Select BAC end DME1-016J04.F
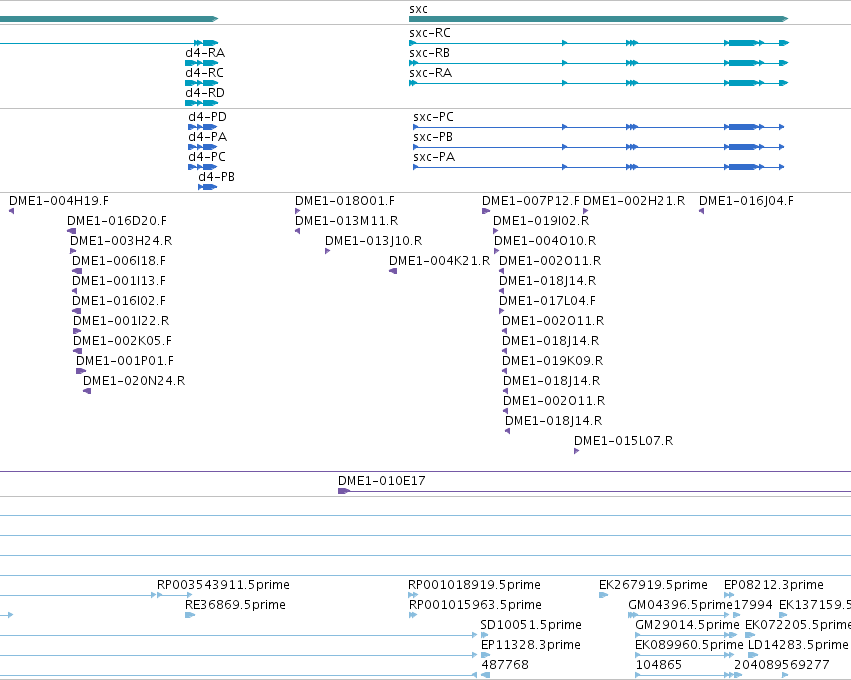851x680 pixels. (746, 201)
